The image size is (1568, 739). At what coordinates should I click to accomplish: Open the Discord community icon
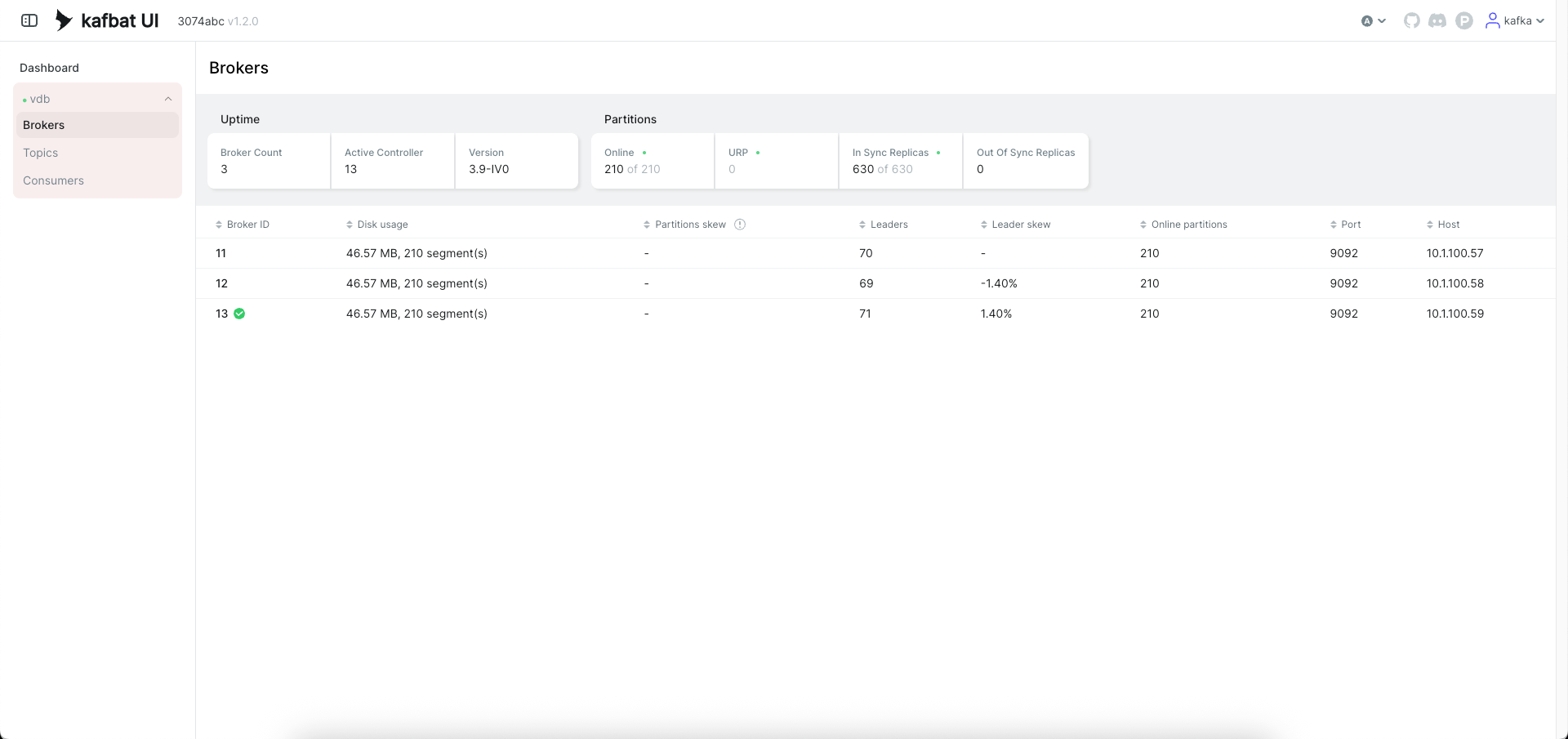click(1437, 20)
